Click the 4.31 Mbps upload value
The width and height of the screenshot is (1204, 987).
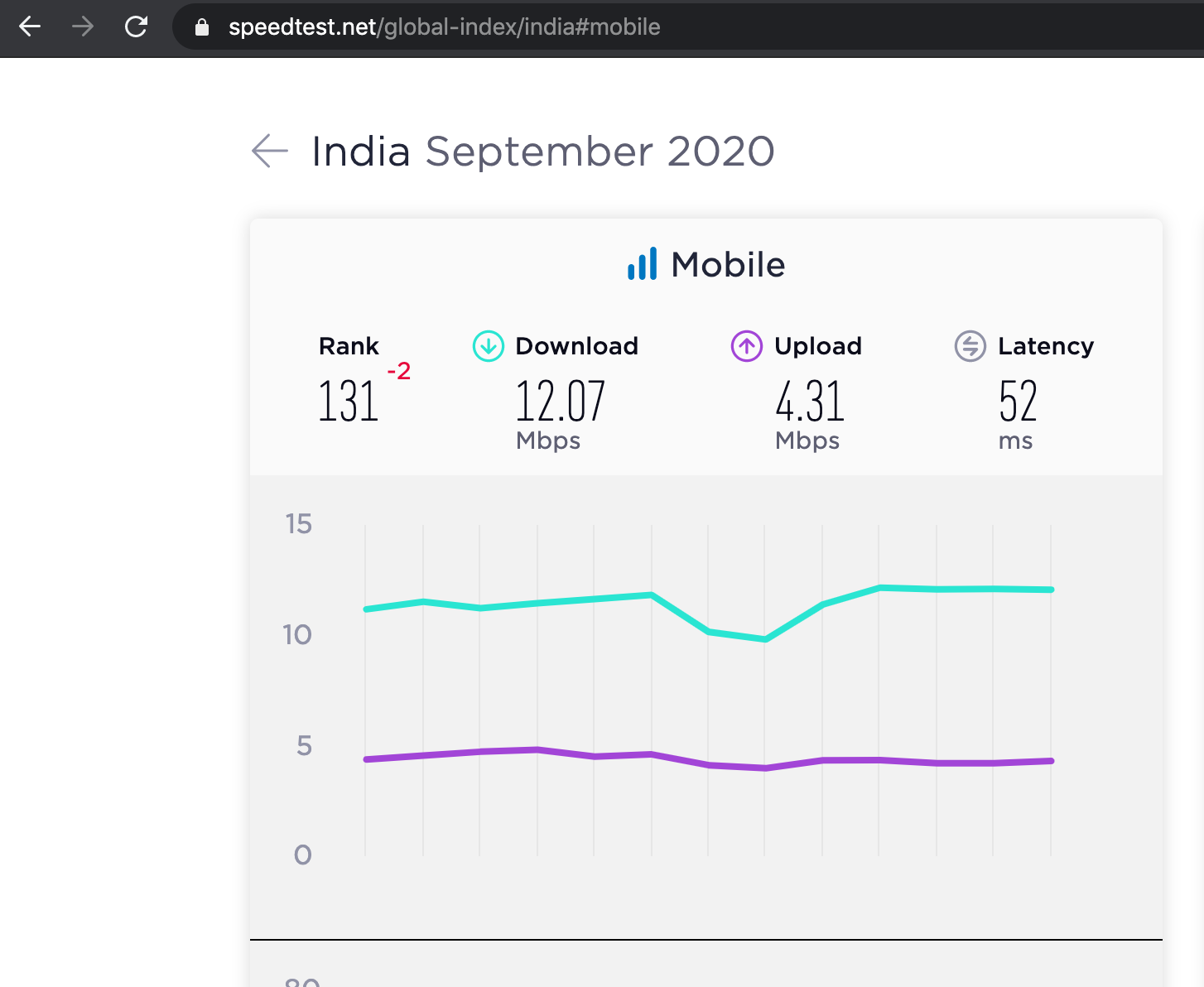tap(809, 402)
